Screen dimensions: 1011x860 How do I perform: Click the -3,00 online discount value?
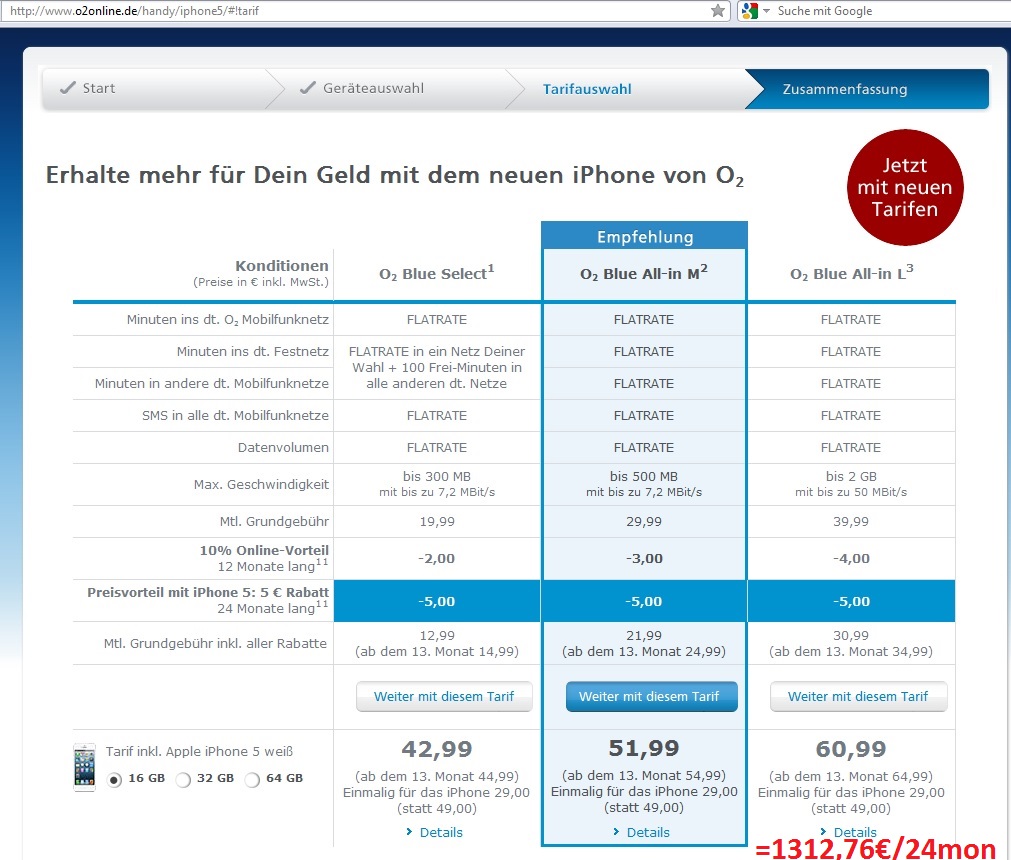pyautogui.click(x=644, y=558)
